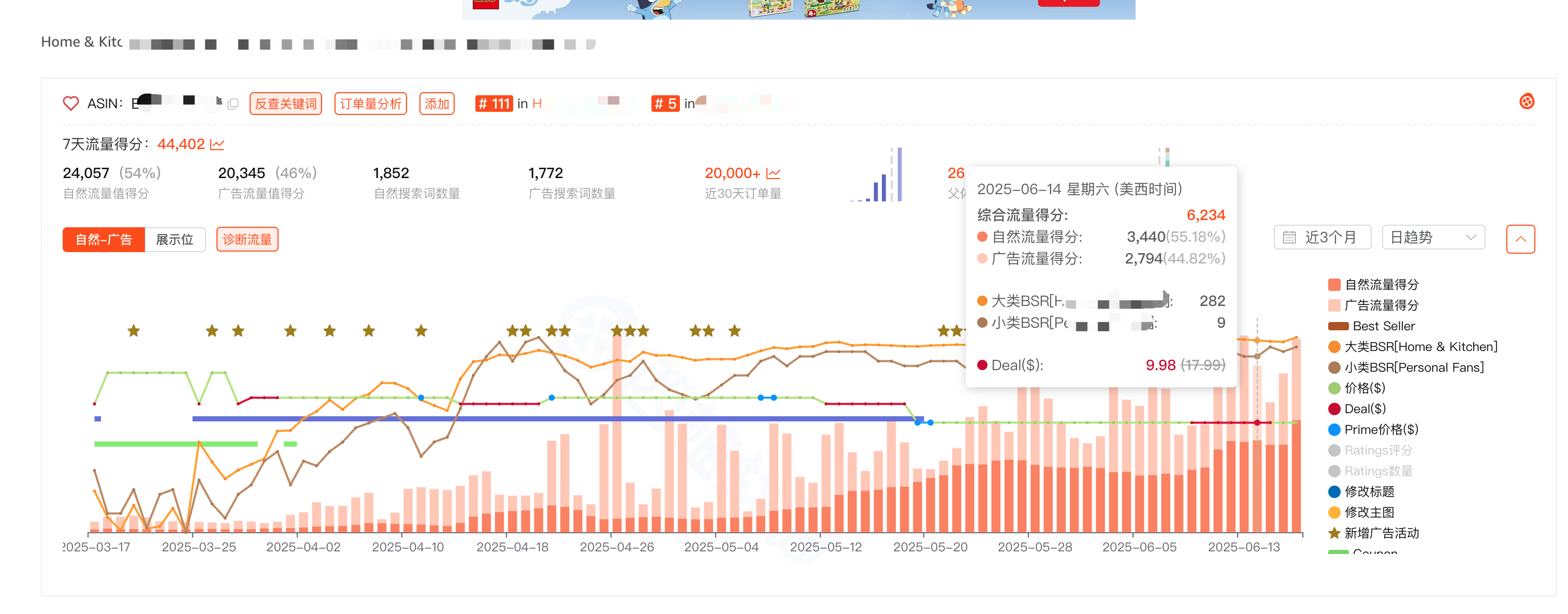Click the 20,345 ad traffic value

click(242, 173)
